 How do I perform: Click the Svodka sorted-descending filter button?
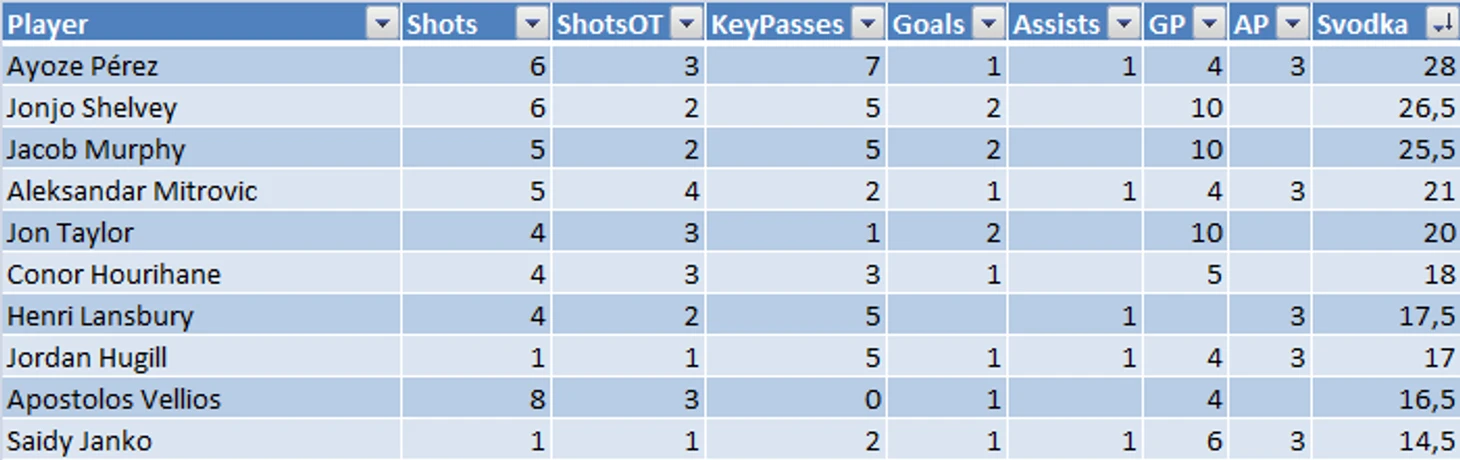click(1442, 25)
